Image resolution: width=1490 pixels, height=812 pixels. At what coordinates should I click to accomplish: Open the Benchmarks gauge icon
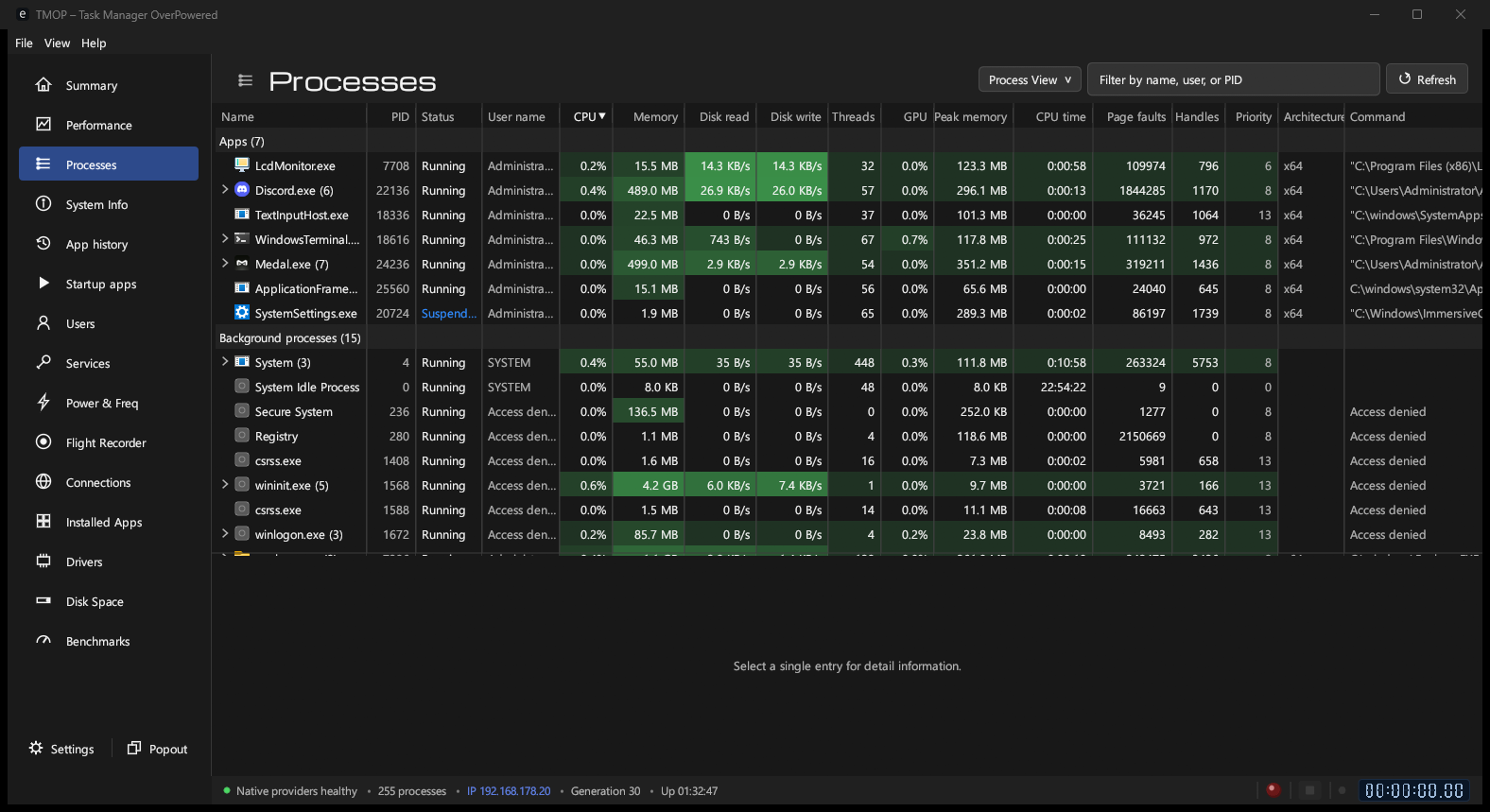pos(43,641)
